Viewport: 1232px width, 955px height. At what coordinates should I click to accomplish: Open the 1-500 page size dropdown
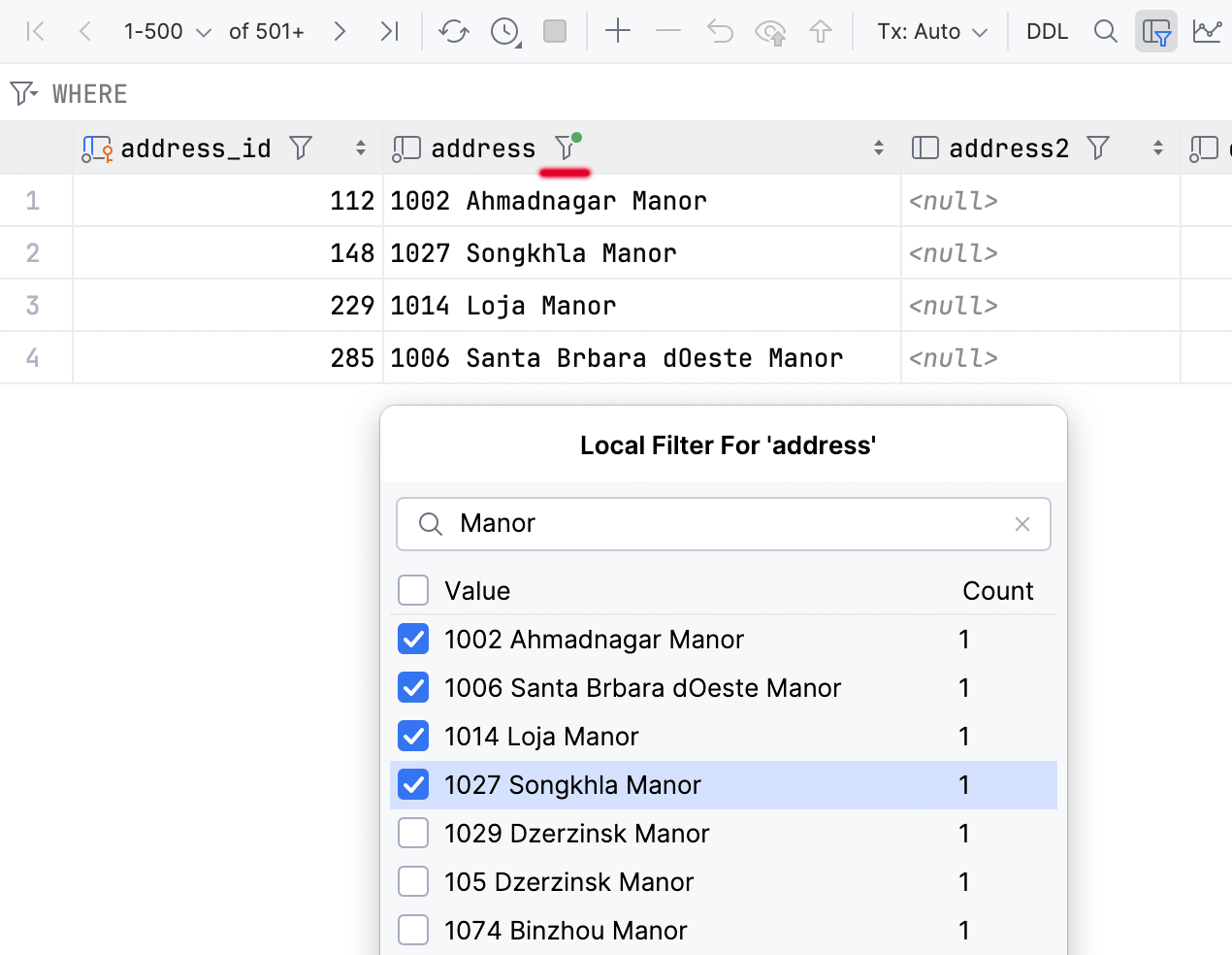point(167,32)
